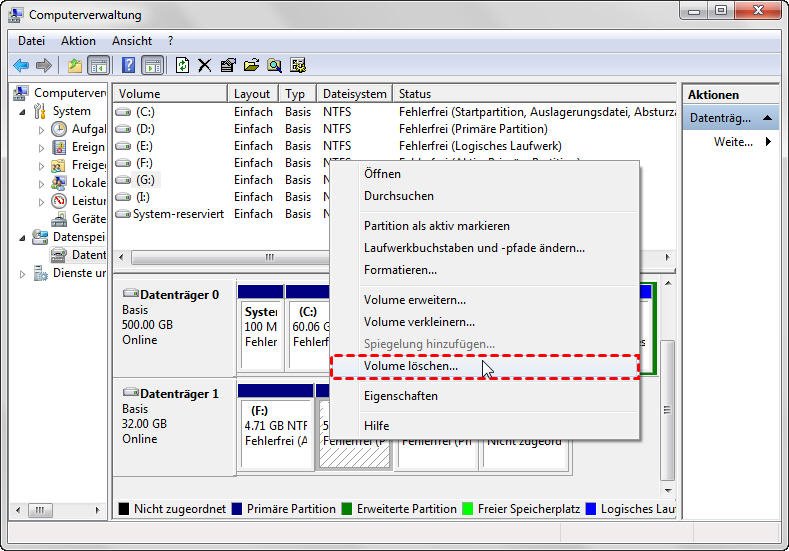Select the System-reserviert volume row
The width and height of the screenshot is (789, 551).
coord(221,214)
